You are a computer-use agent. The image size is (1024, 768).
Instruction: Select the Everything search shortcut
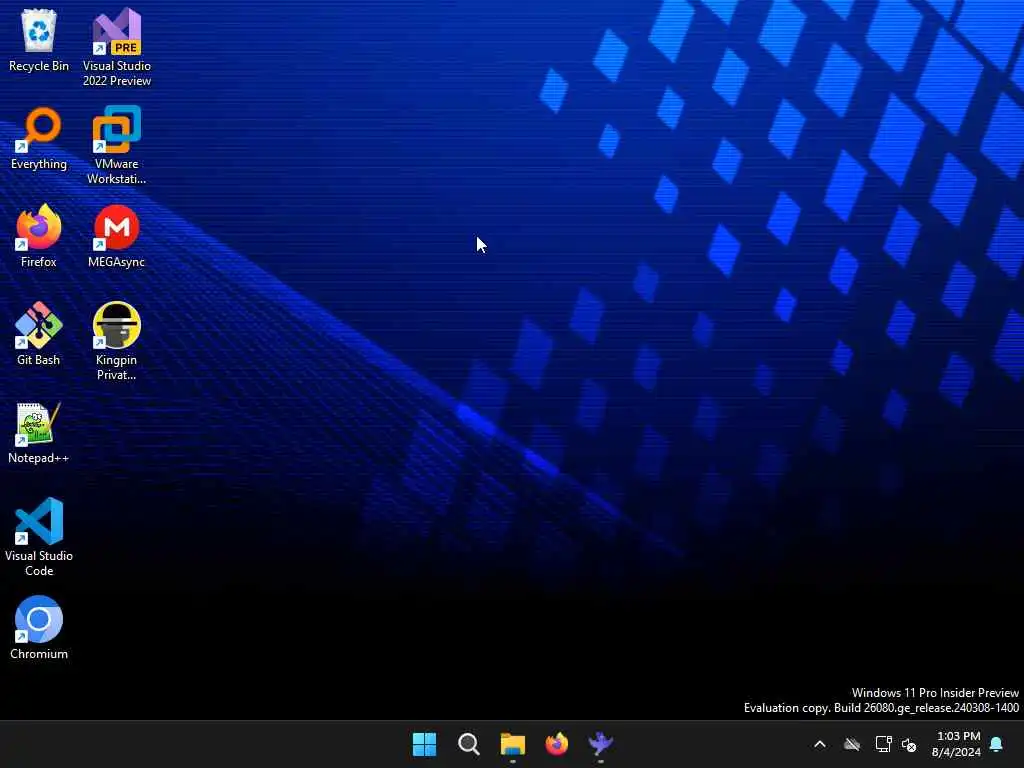39,138
